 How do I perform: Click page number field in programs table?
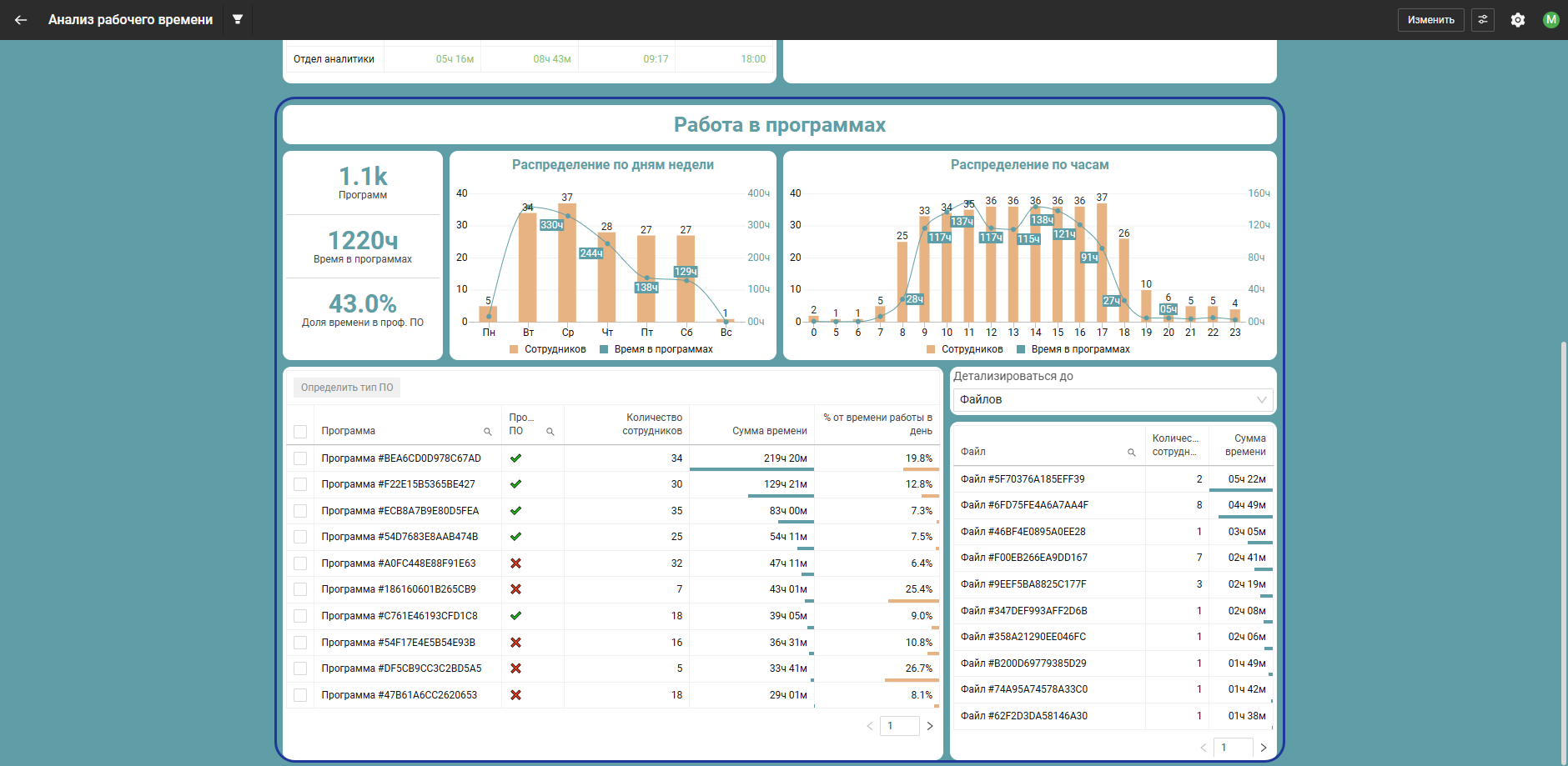[x=900, y=726]
